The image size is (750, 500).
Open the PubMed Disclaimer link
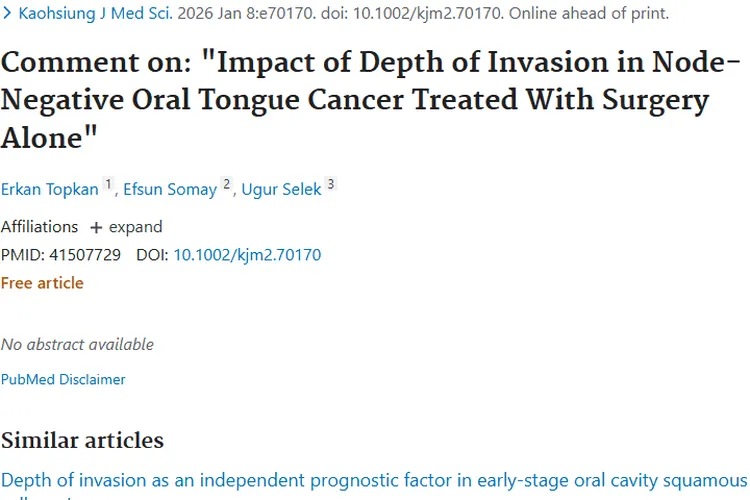63,380
